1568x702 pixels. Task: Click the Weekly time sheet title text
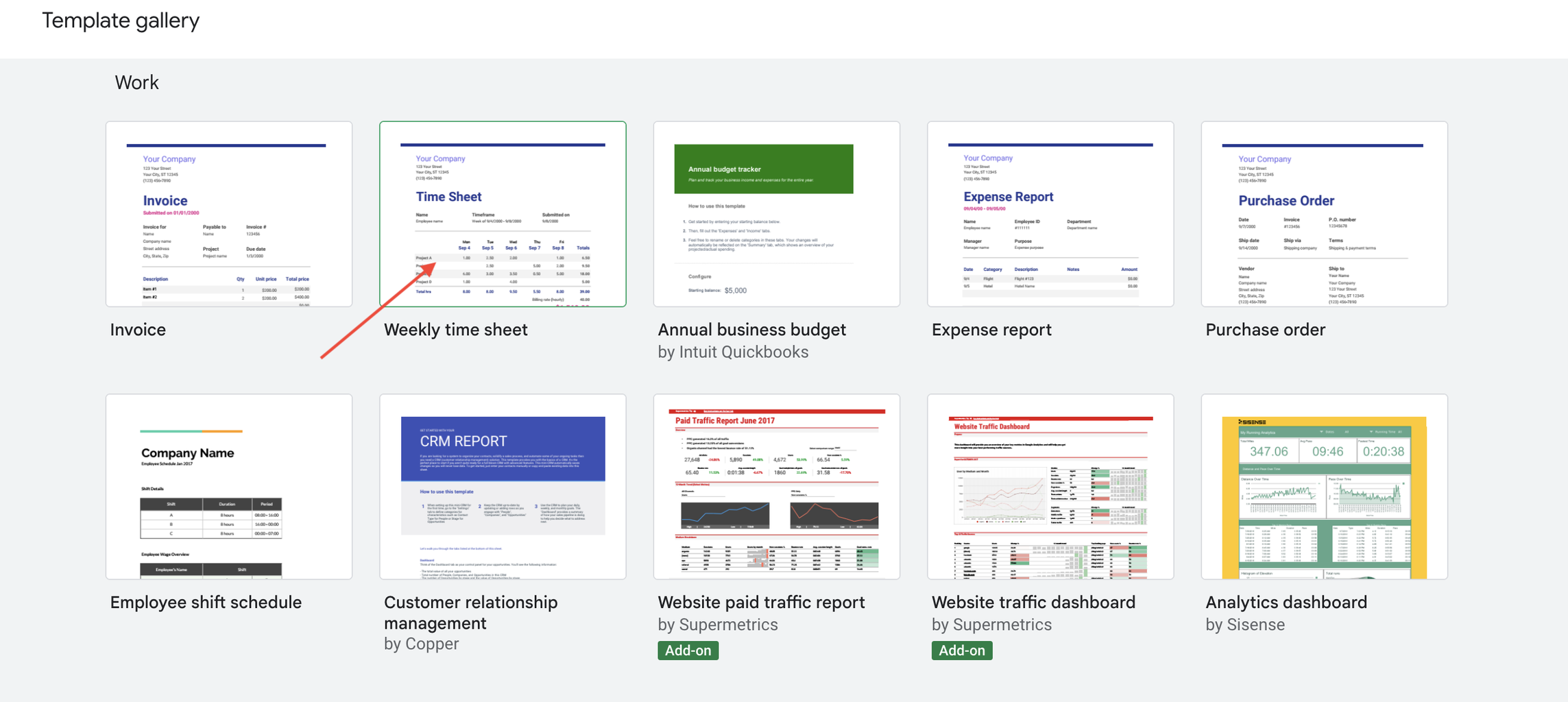point(456,330)
